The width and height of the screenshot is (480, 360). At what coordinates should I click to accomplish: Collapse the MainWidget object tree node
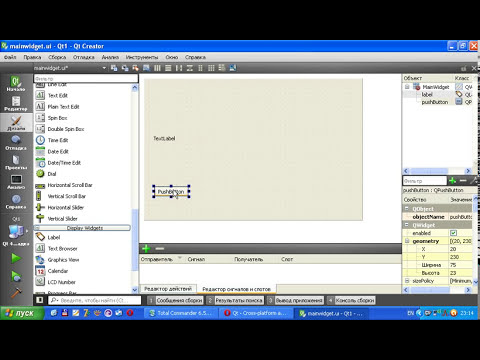pos(407,87)
